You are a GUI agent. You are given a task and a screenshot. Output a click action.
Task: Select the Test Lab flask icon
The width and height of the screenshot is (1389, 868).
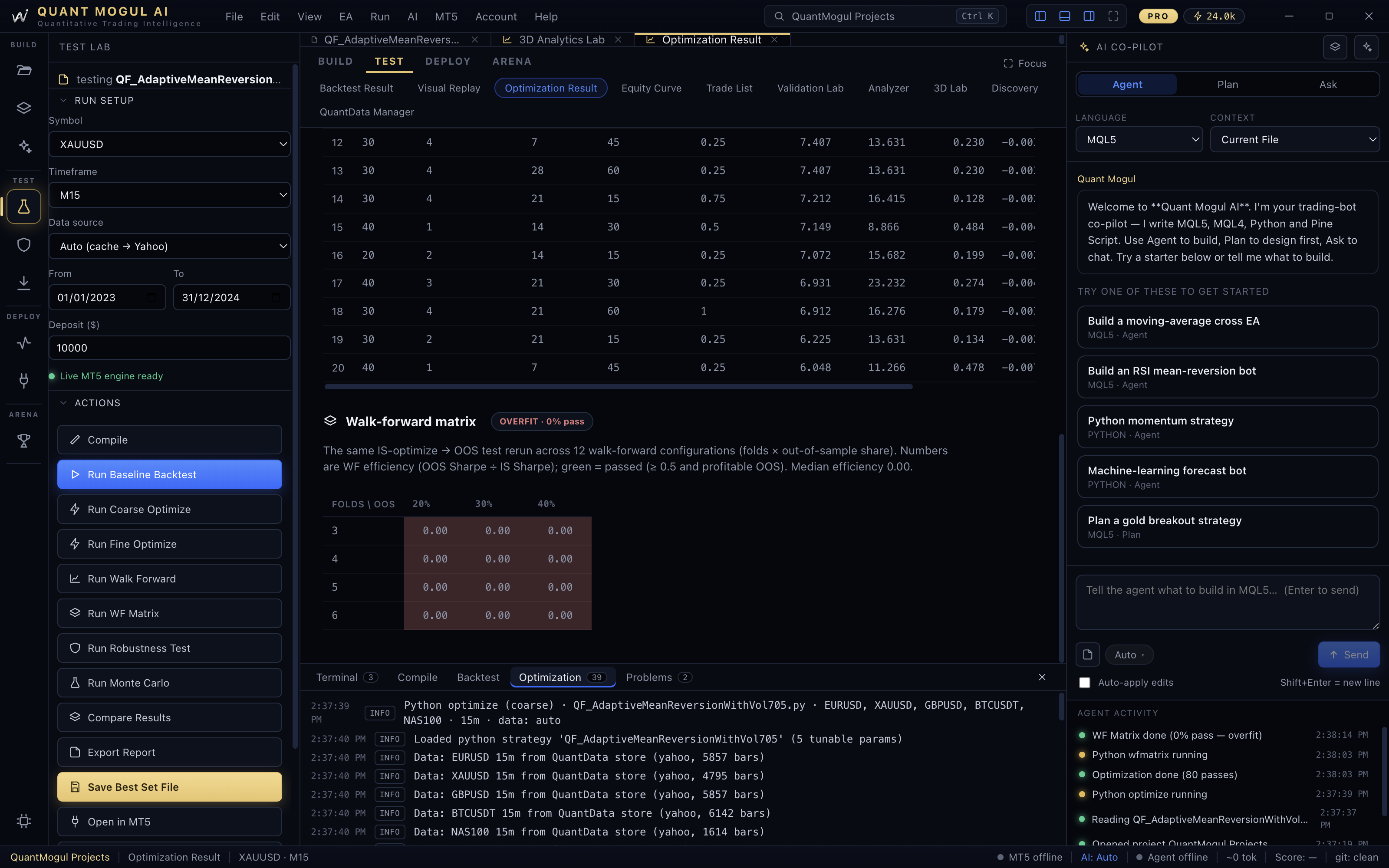[x=23, y=207]
